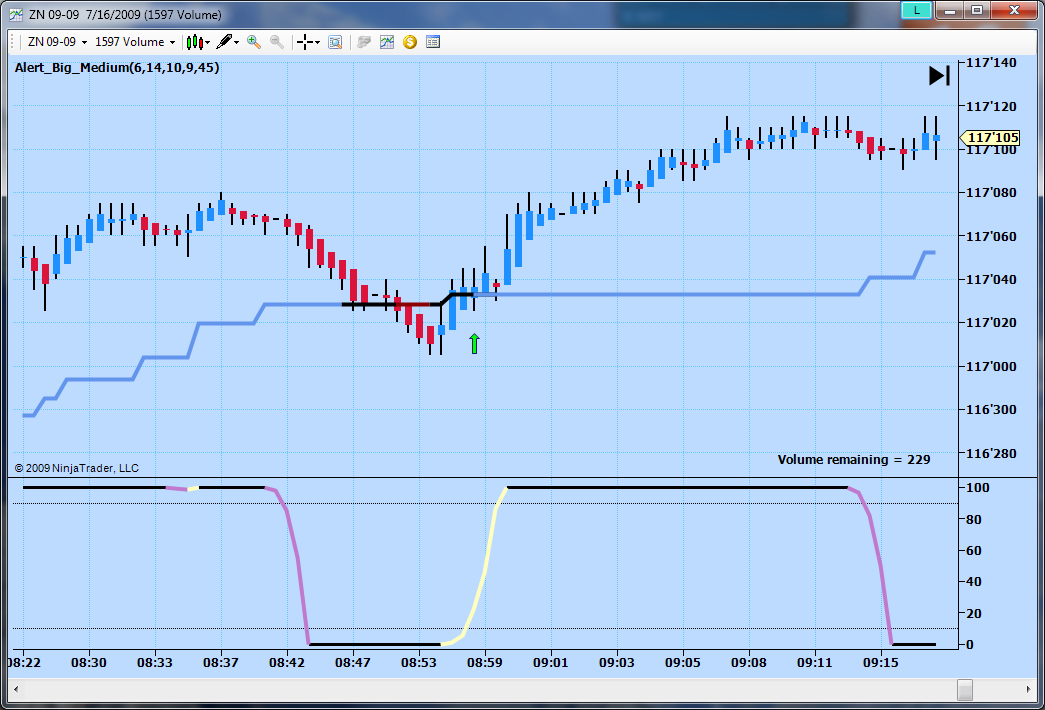Click the 2009 NinjaTrader, LLC copyright text
The image size is (1045, 710).
coord(77,468)
